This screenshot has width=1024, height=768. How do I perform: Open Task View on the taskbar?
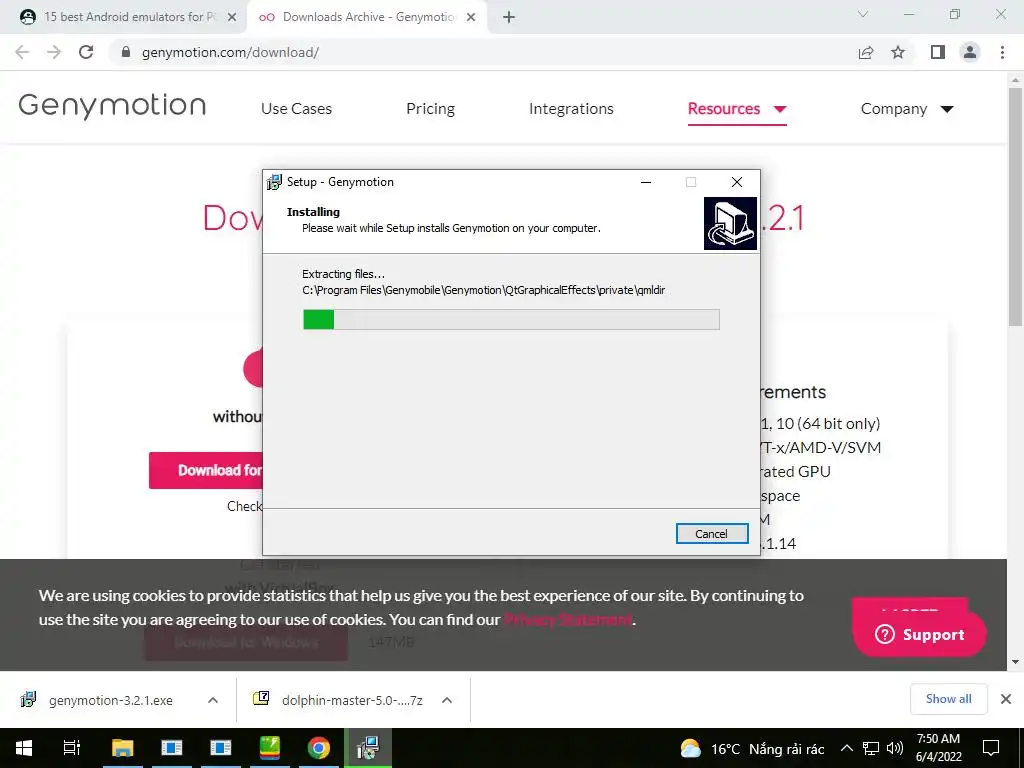click(x=72, y=748)
